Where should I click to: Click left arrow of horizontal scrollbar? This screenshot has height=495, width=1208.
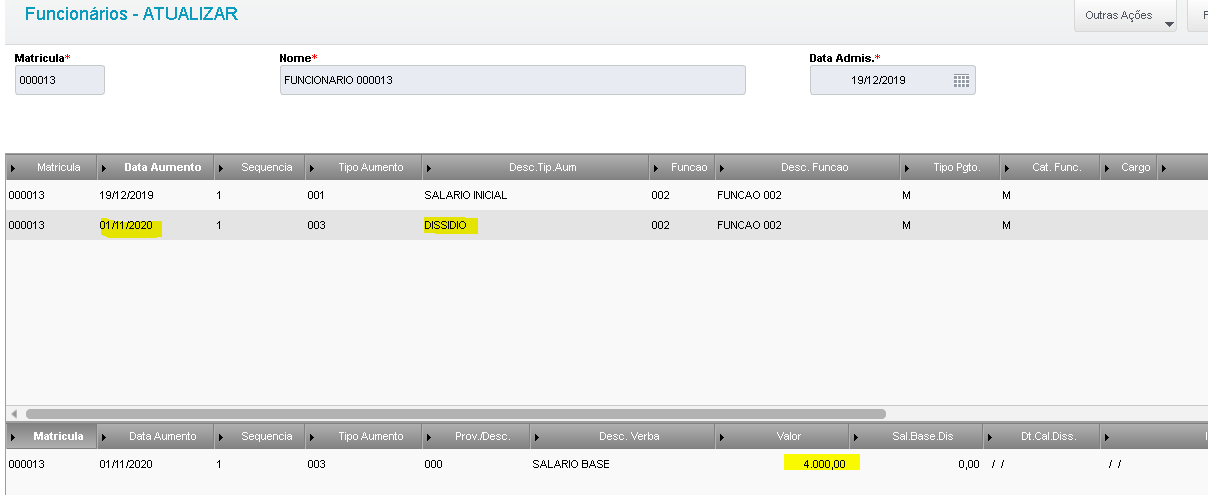pyautogui.click(x=14, y=413)
